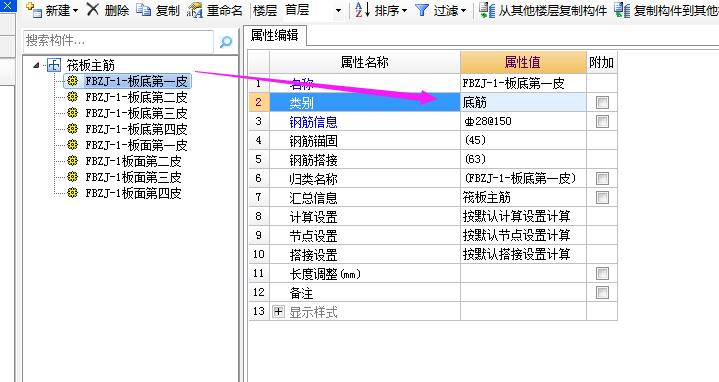The width and height of the screenshot is (719, 382).
Task: Click the 删除 button label
Action: click(x=116, y=10)
